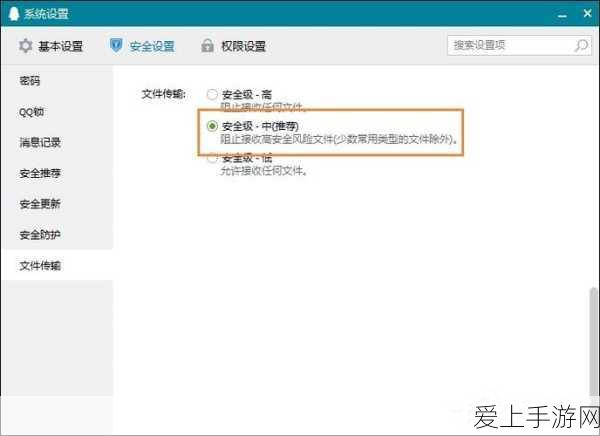Select QQ锁 in the sidebar
The image size is (600, 436).
57,112
